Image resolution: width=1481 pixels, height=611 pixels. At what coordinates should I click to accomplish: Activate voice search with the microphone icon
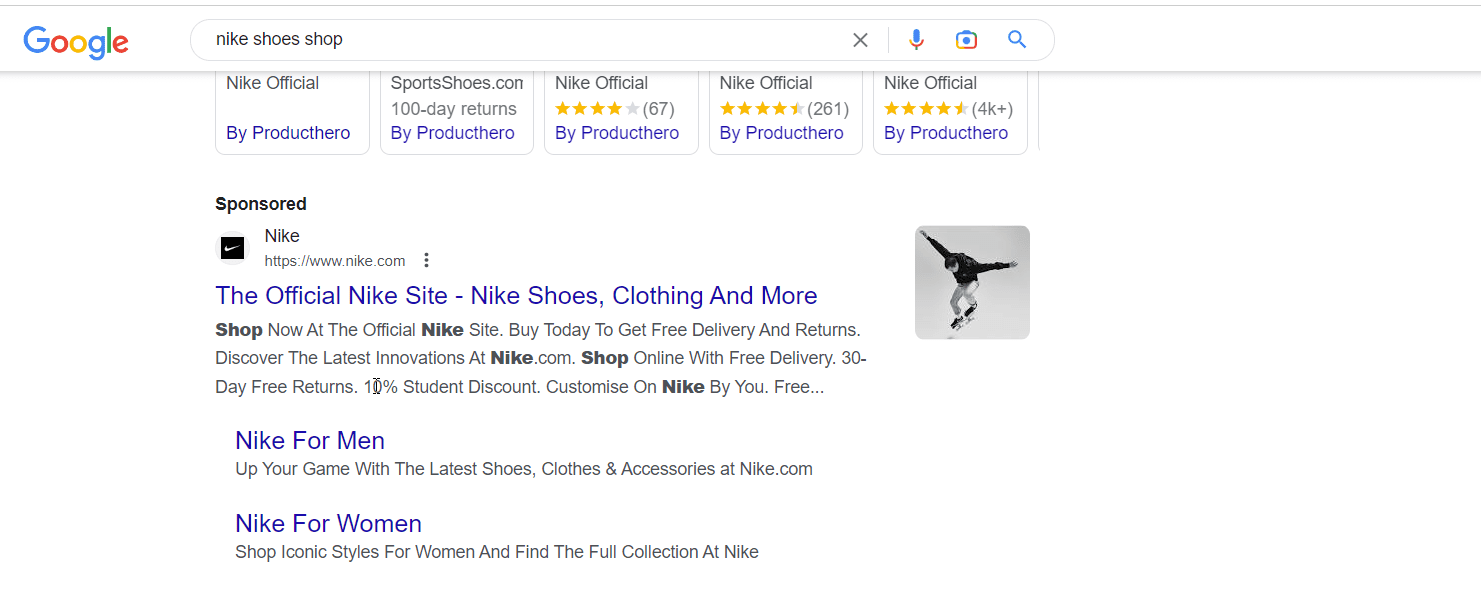(x=916, y=39)
